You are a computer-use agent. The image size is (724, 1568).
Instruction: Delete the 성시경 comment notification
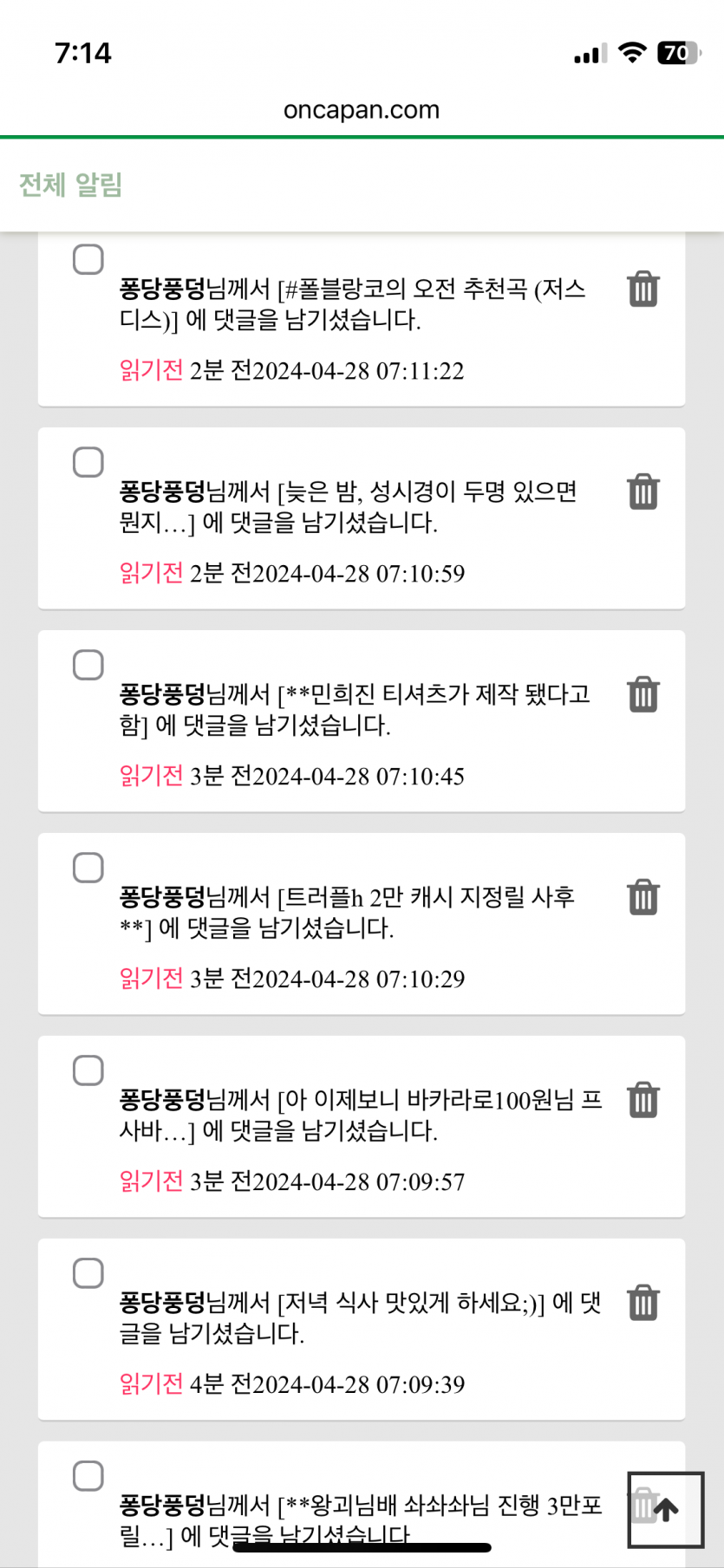tap(642, 492)
